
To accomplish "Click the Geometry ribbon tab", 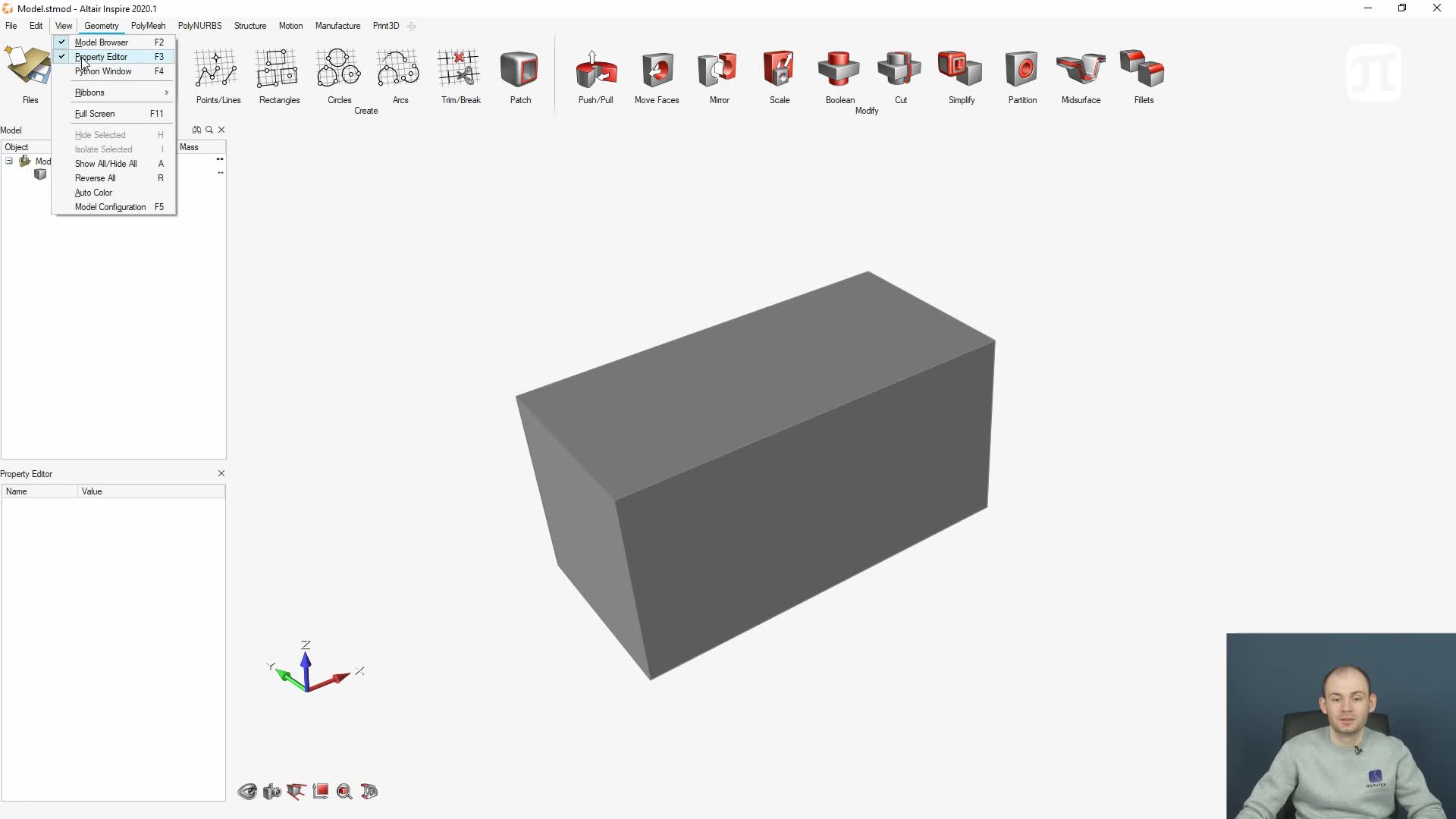I will click(102, 26).
